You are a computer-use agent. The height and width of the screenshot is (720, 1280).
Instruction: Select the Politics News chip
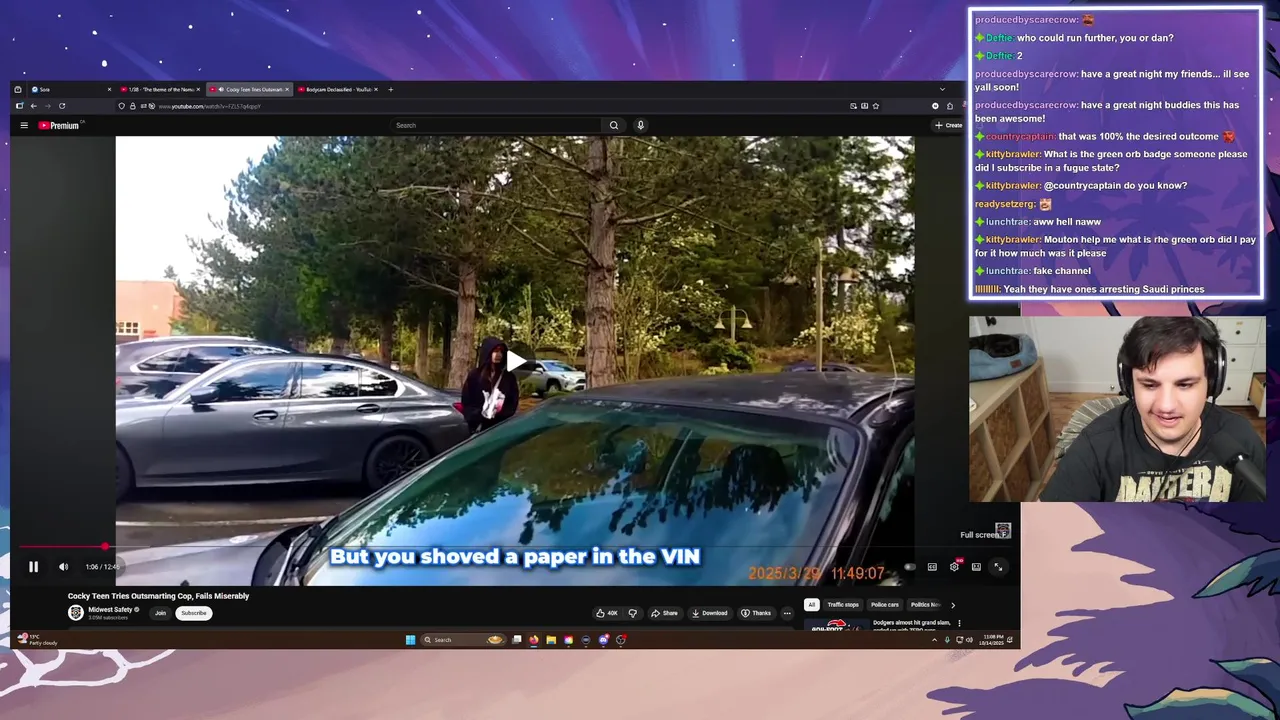(926, 604)
